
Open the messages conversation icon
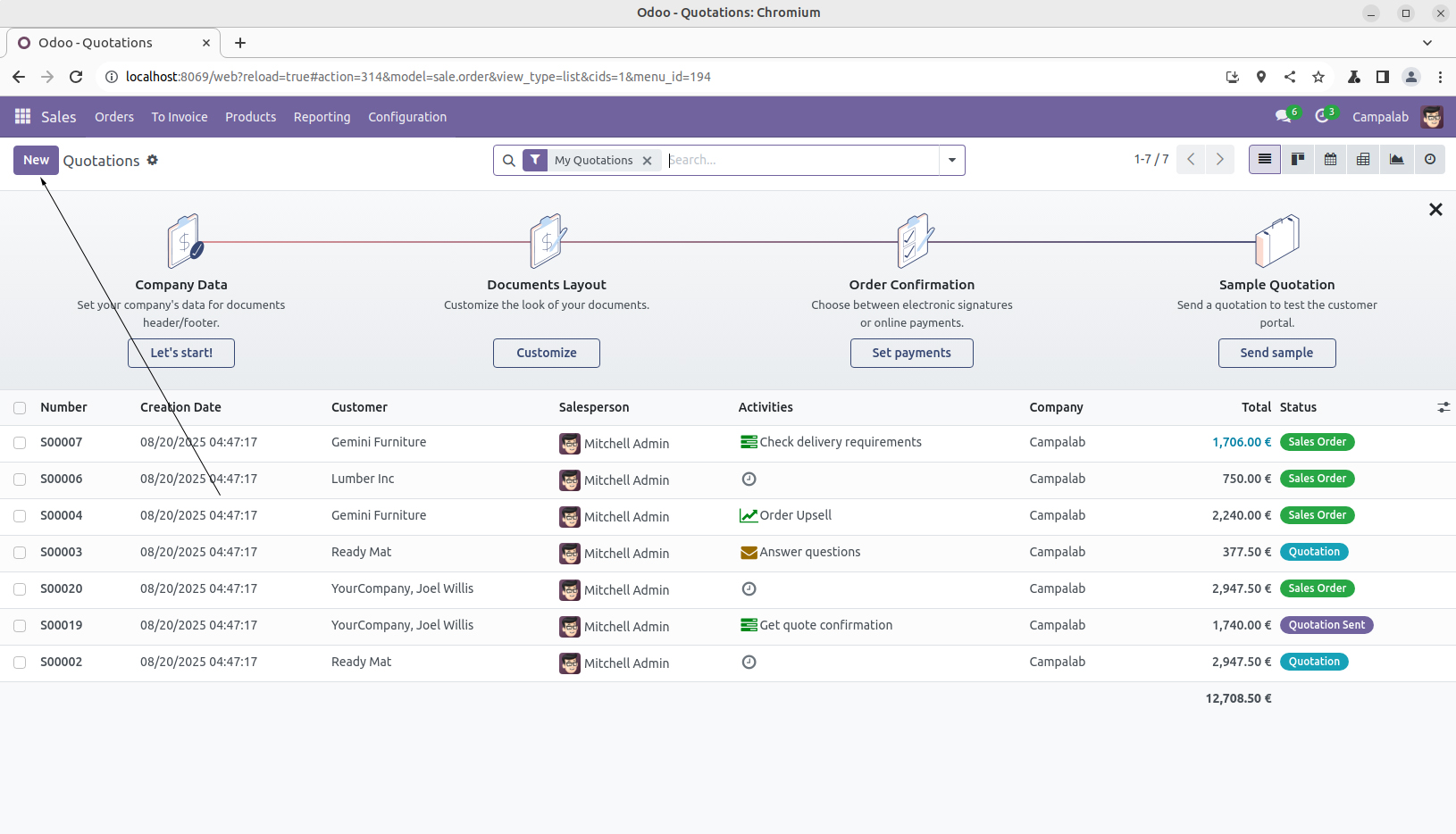(x=1283, y=116)
